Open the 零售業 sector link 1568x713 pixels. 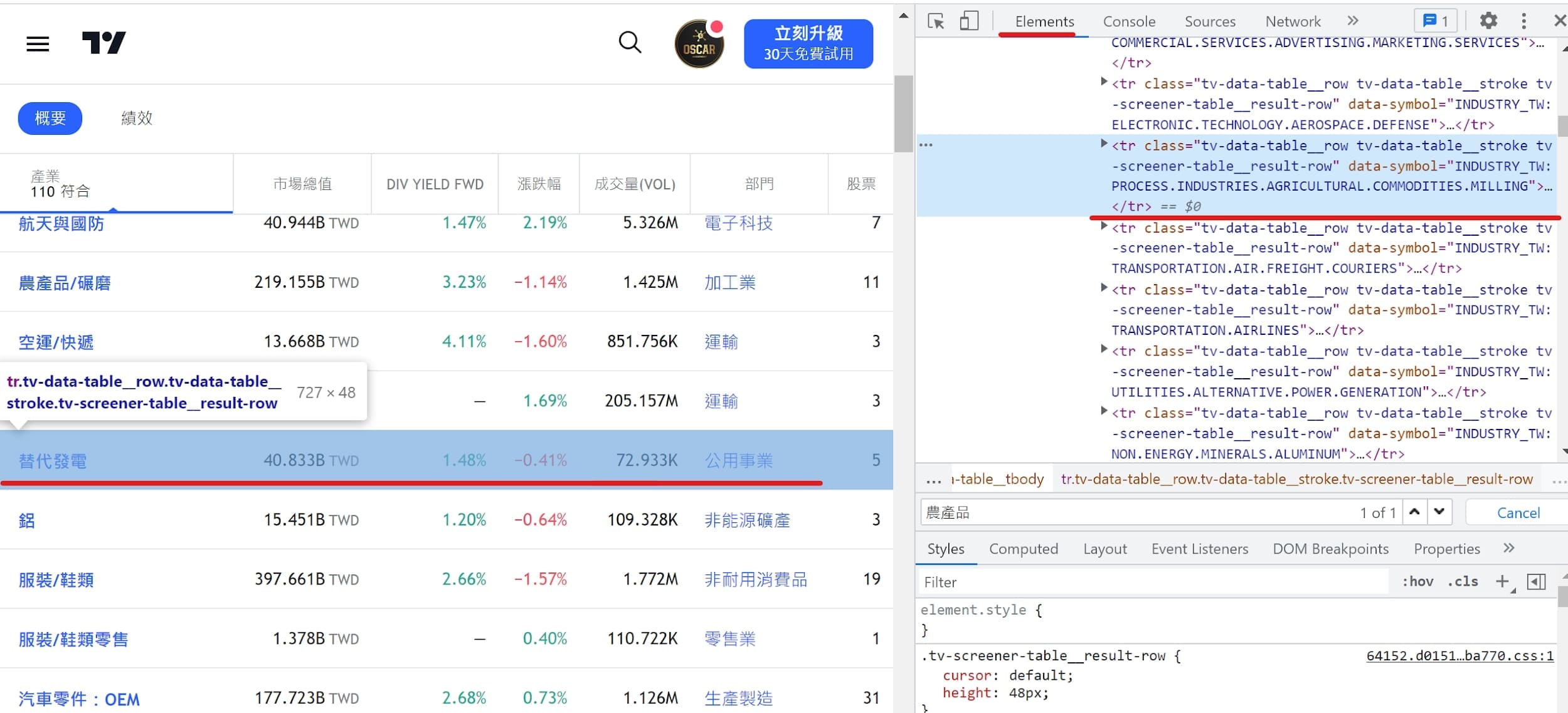click(x=730, y=639)
